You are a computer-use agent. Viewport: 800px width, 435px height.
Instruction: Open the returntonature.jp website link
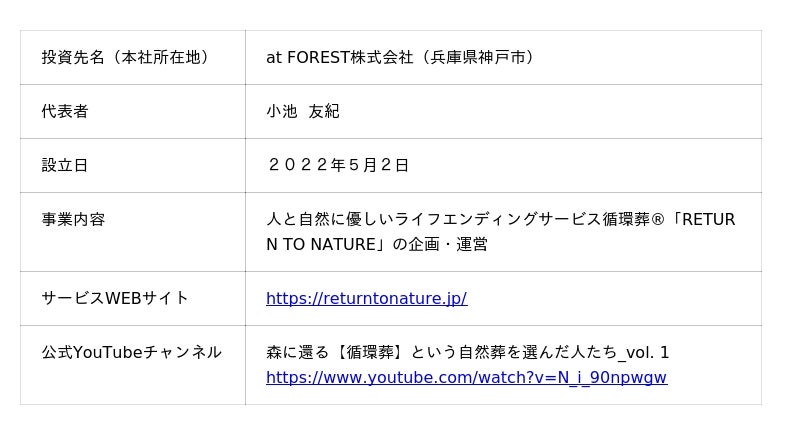click(366, 298)
